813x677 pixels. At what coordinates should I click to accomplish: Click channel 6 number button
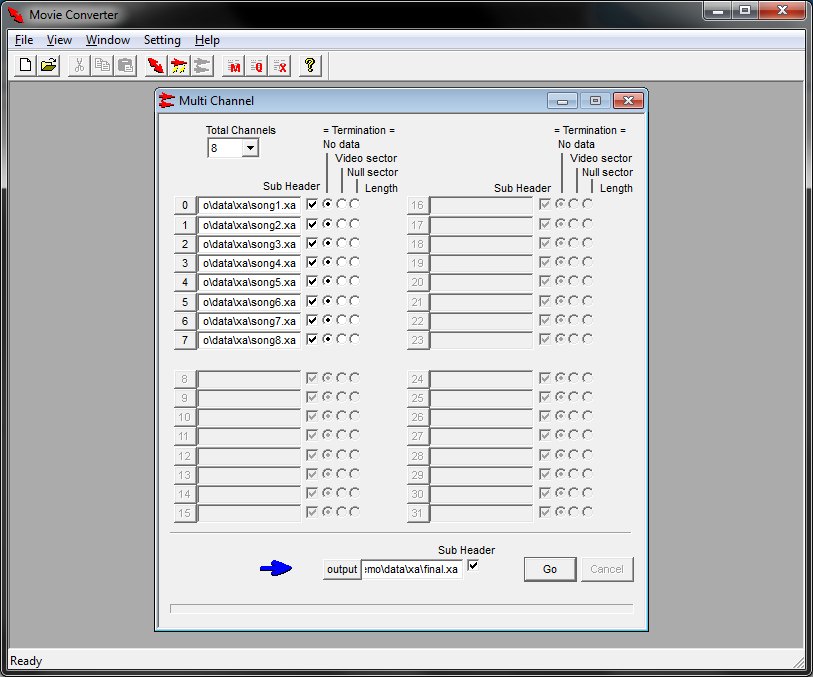[185, 321]
